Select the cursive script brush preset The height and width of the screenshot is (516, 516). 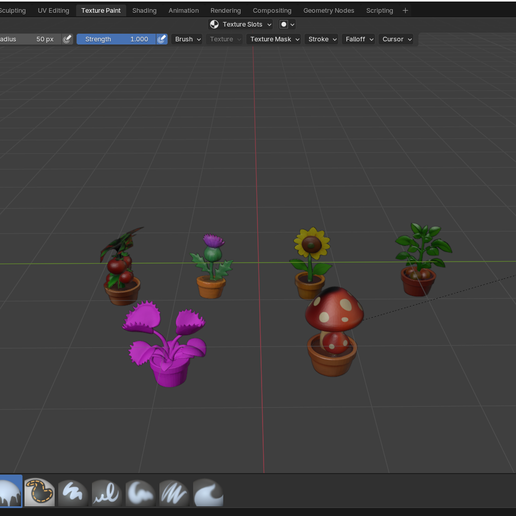106,492
